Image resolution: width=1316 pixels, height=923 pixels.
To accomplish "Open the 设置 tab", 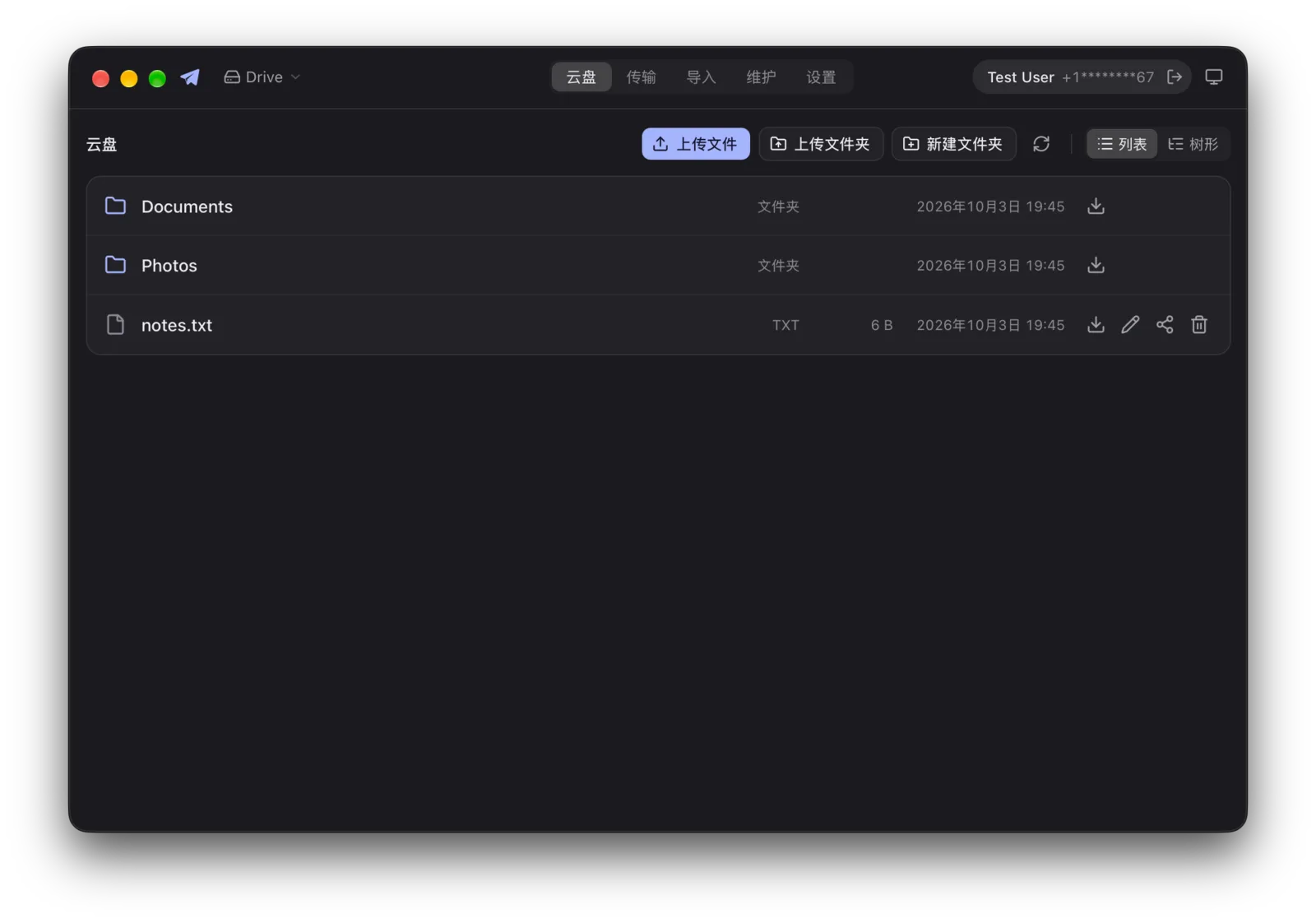I will pyautogui.click(x=821, y=77).
